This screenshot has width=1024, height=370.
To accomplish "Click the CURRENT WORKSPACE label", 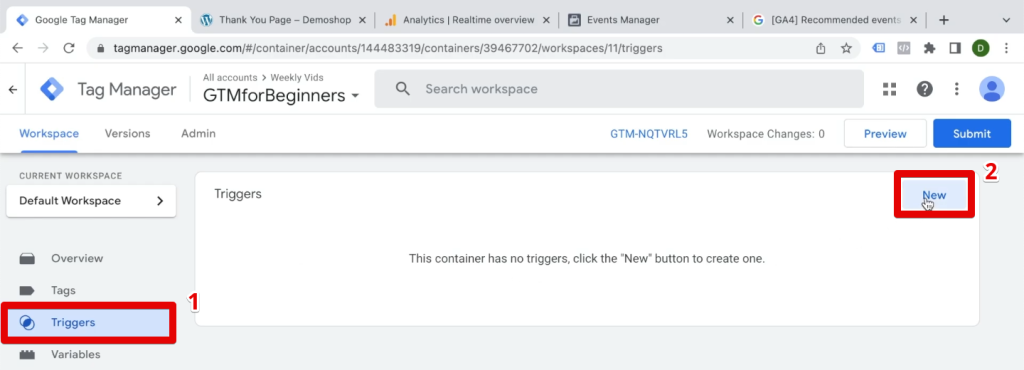I will (71, 176).
